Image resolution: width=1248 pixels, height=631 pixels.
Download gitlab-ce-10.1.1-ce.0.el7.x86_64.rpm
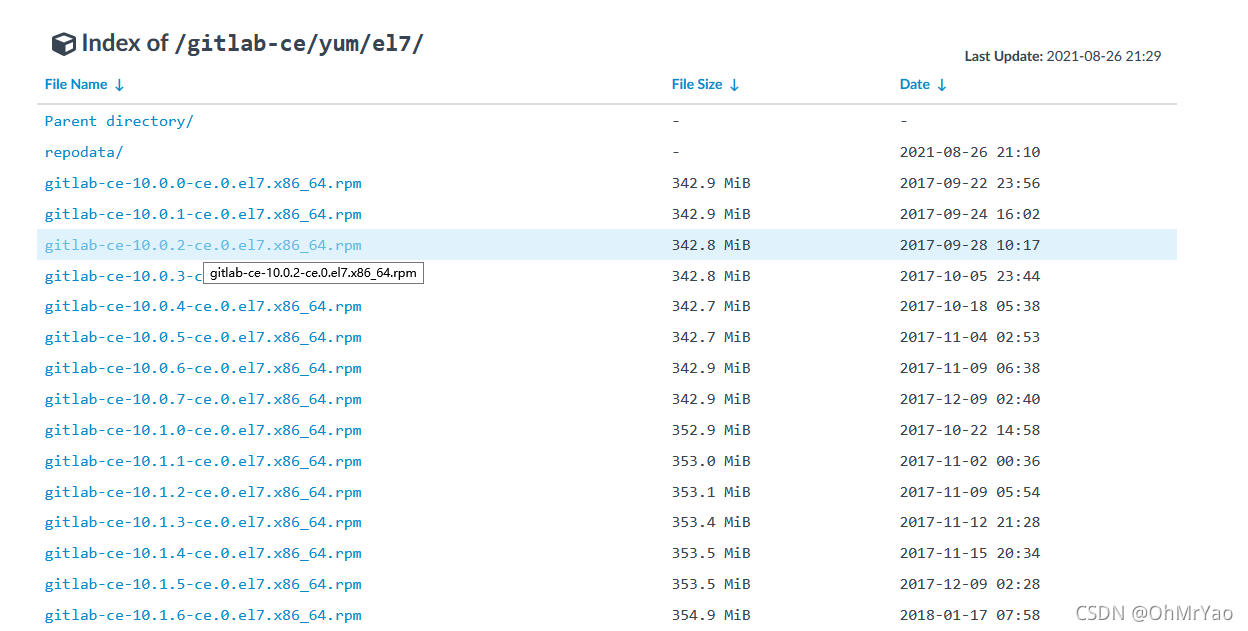(x=203, y=461)
